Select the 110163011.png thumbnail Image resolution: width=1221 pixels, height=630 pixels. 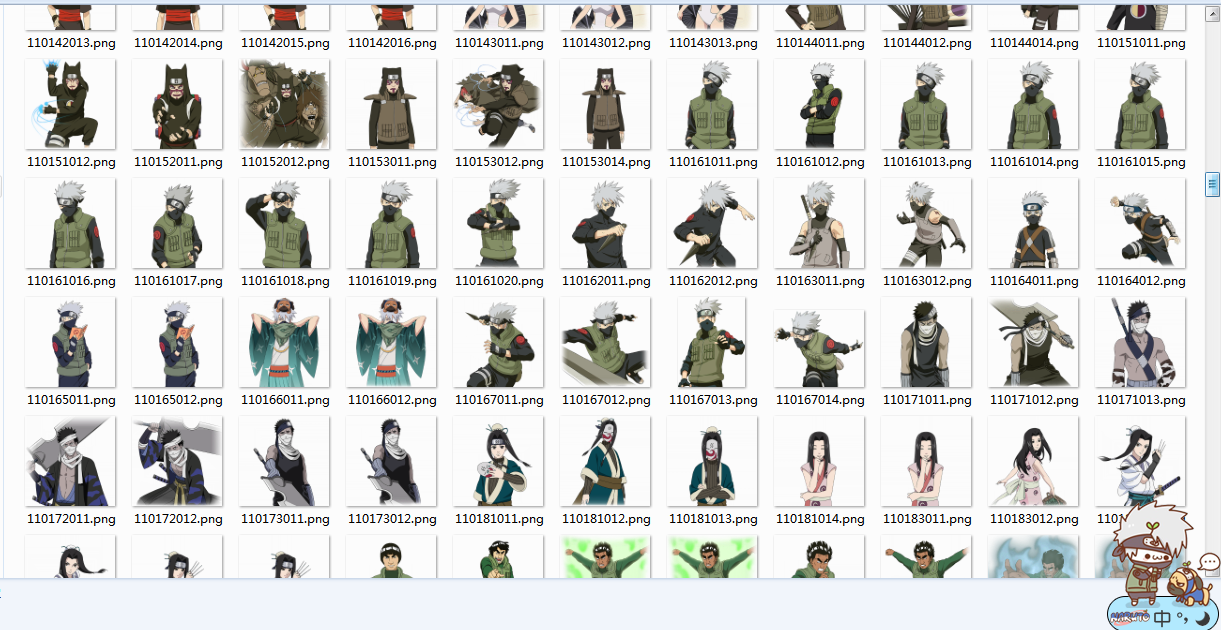point(819,224)
